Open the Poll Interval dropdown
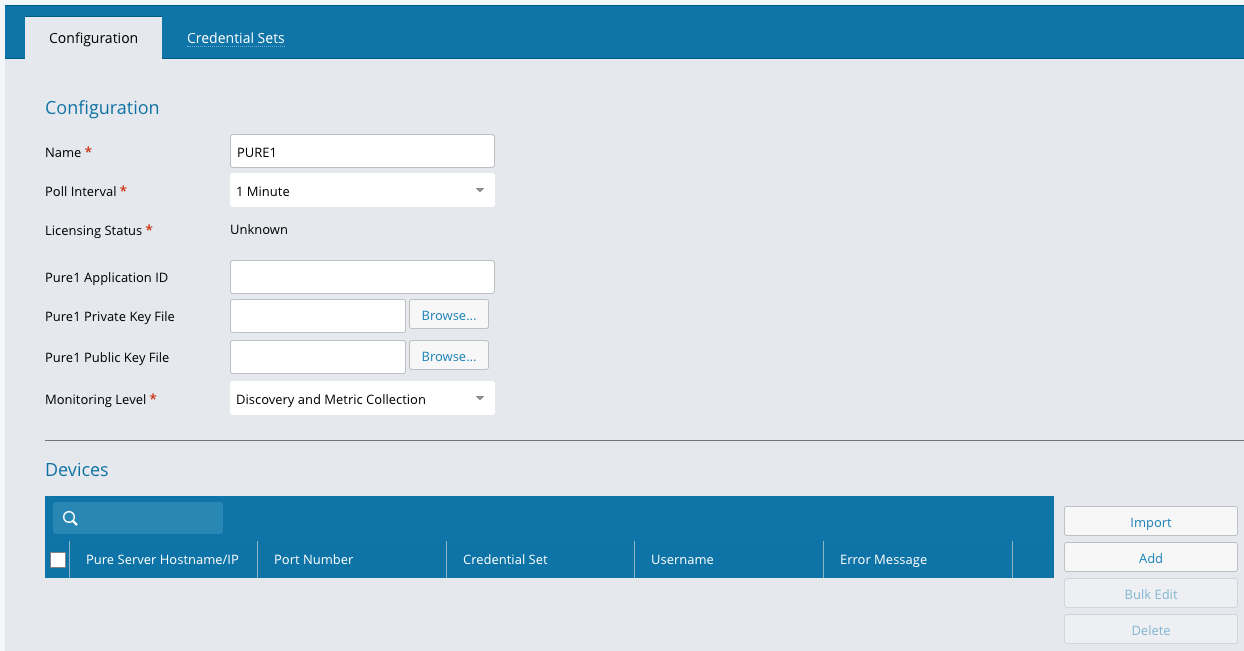The image size is (1244, 651). (362, 190)
